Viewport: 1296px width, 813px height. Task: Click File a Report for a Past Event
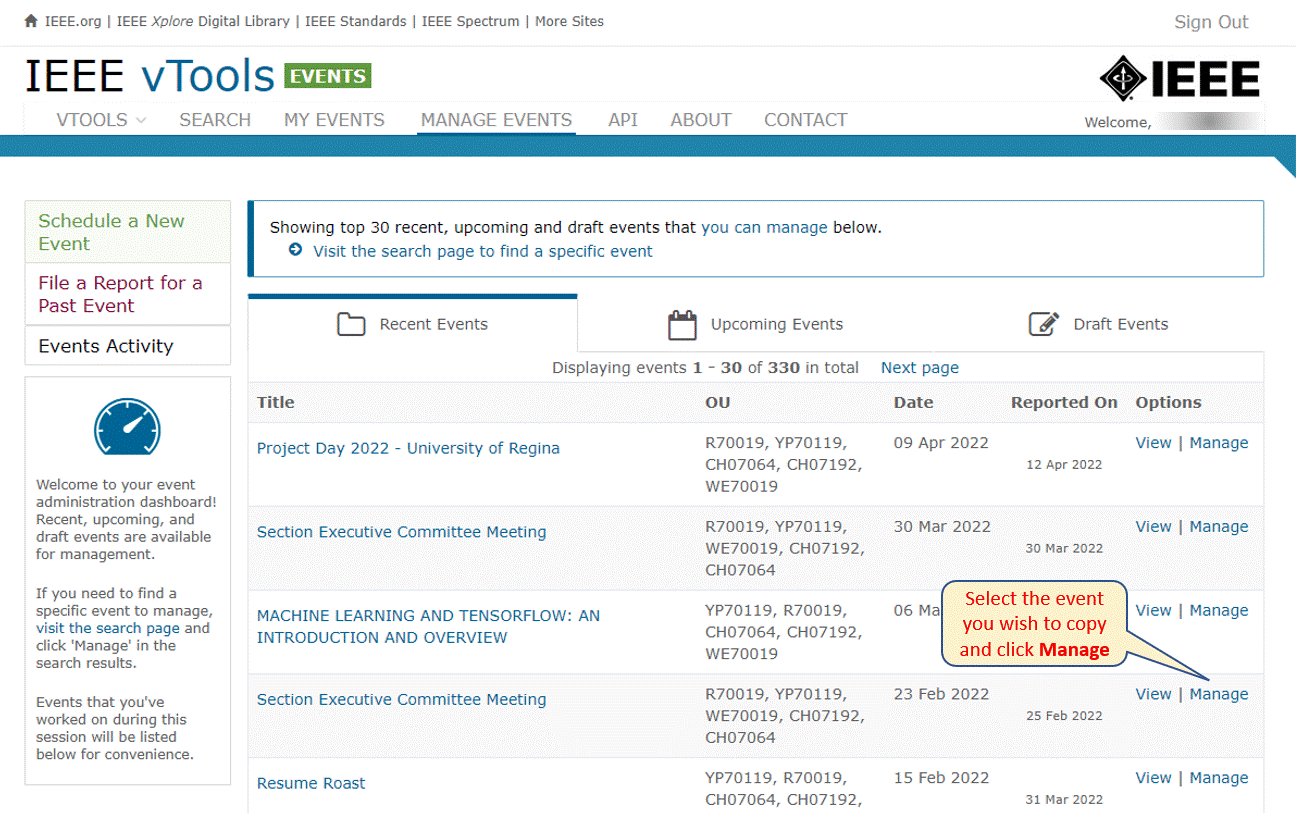127,294
